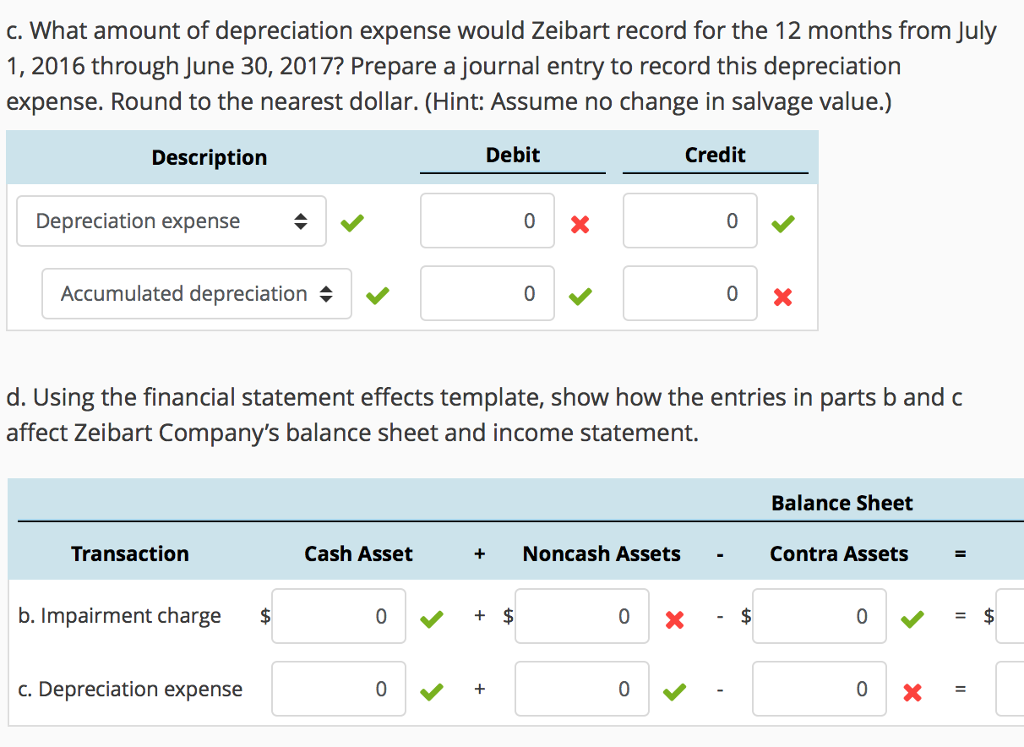Click the red X under Accumulated depreciation's Credit field
Screen dimensions: 1024x747
pos(783,296)
